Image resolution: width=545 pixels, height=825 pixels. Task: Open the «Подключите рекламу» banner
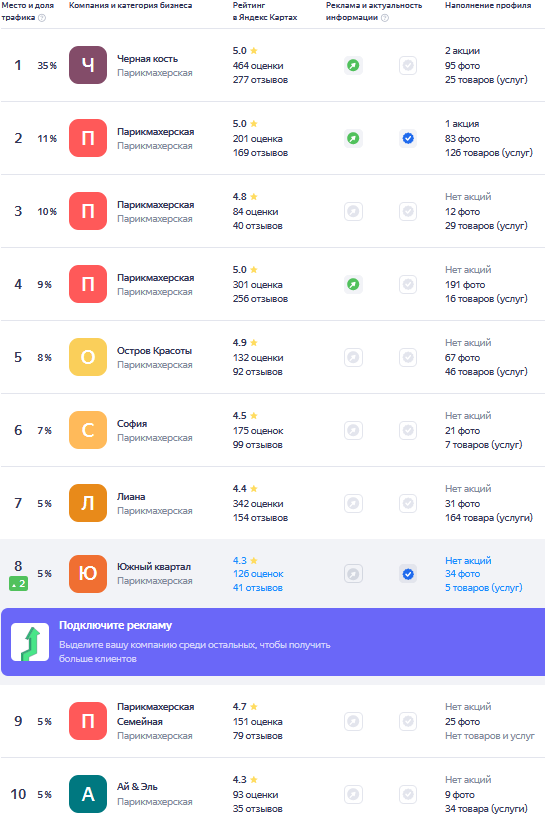click(x=273, y=642)
